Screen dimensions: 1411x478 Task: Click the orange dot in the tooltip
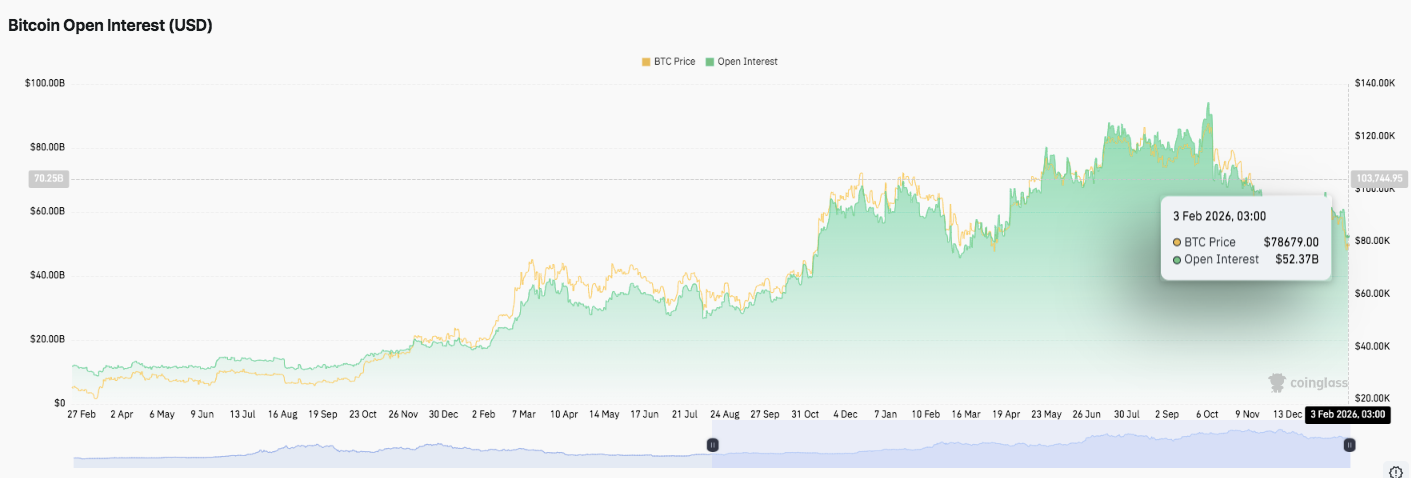(x=1177, y=242)
